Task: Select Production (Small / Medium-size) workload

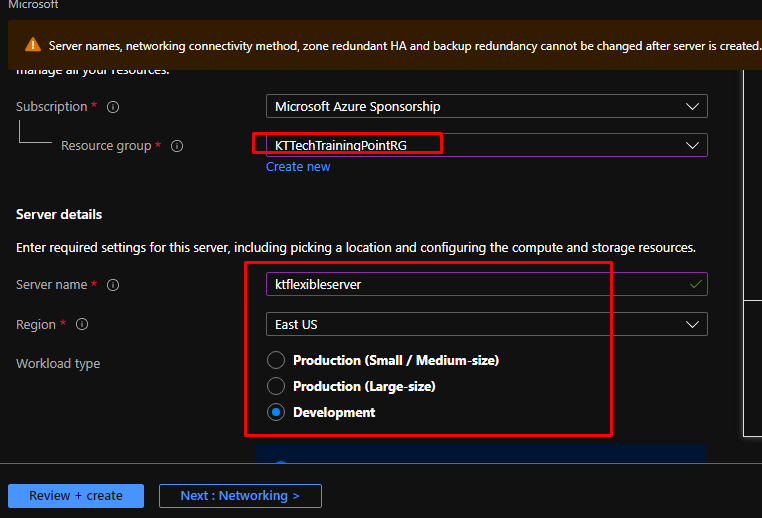Action: click(x=276, y=360)
